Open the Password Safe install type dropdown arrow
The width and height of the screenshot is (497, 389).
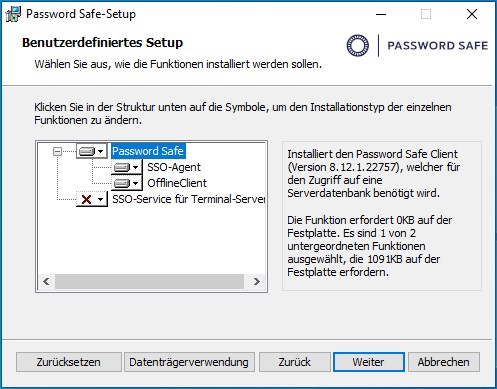tap(101, 152)
